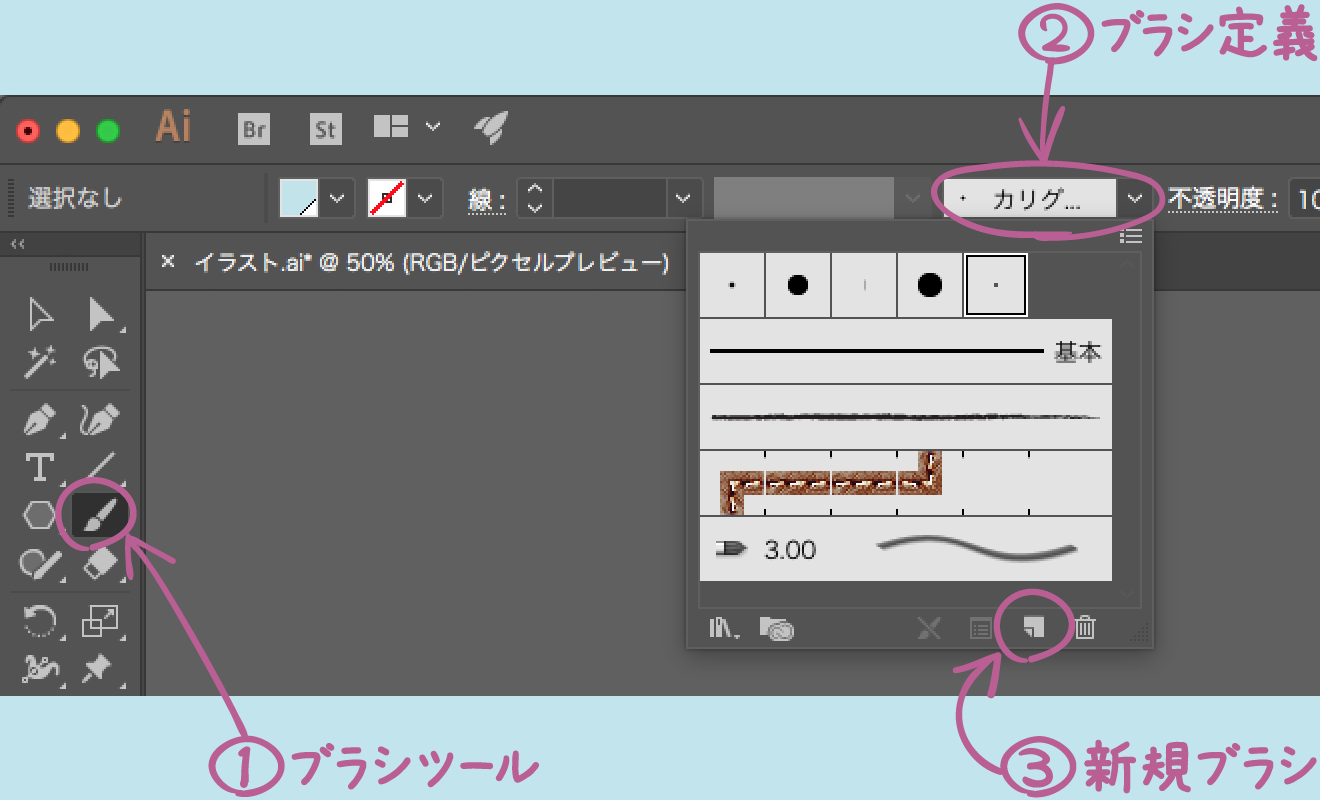Open the brush panel flyout menu

click(x=1131, y=236)
